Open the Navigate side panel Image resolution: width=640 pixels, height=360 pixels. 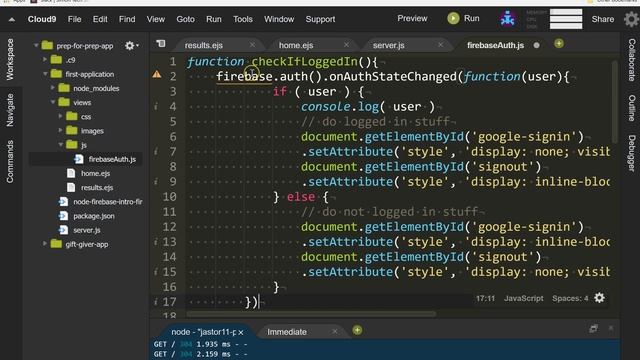pyautogui.click(x=10, y=110)
